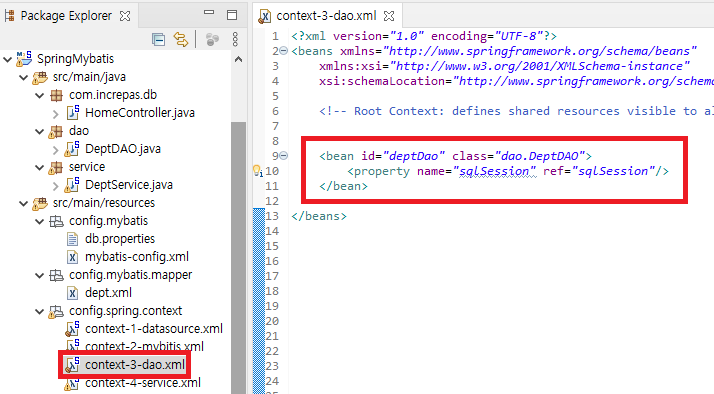Collapse the config.spring.context package
This screenshot has width=714, height=394.
click(40, 312)
